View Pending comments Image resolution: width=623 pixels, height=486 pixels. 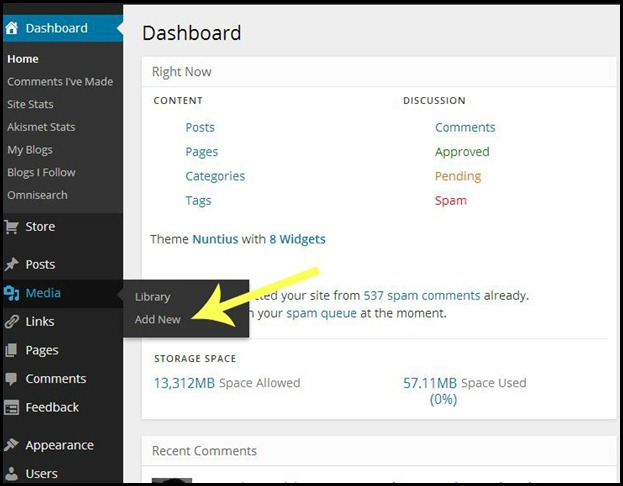click(x=458, y=176)
